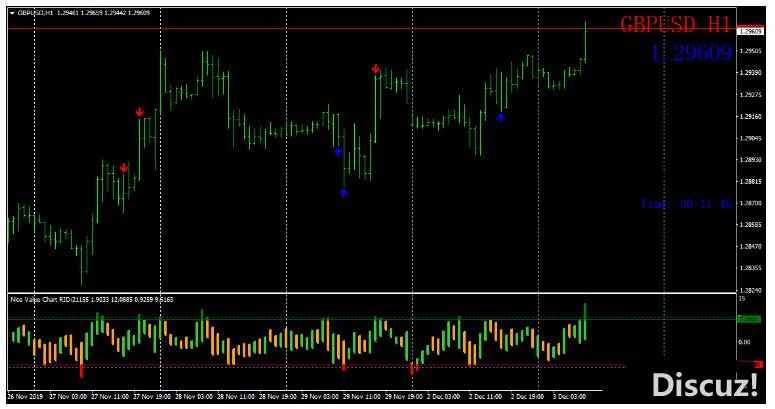Click price axis value 1.29045
The height and width of the screenshot is (409, 775).
tap(749, 138)
